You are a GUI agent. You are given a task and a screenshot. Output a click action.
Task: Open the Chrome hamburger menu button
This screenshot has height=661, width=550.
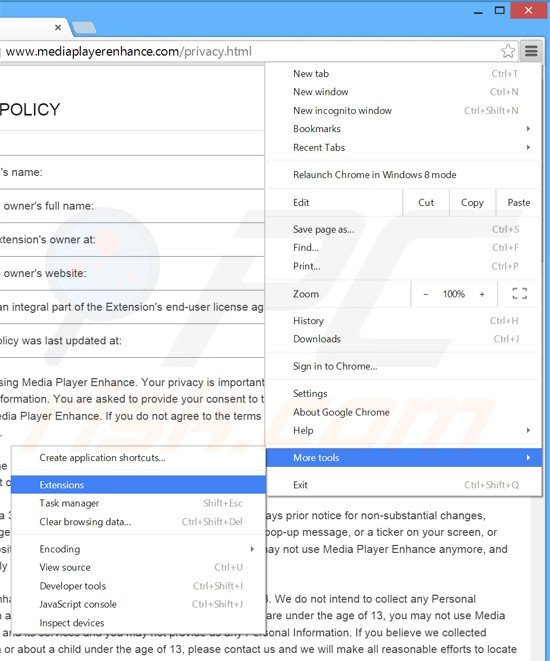(531, 51)
